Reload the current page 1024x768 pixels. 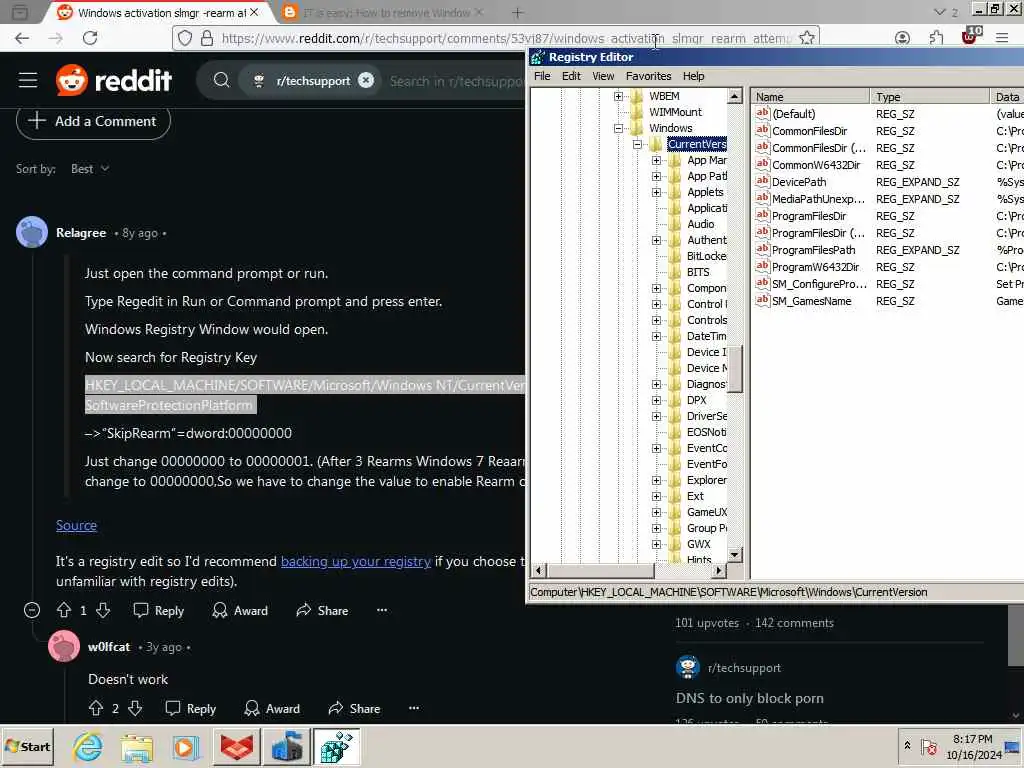tap(90, 38)
